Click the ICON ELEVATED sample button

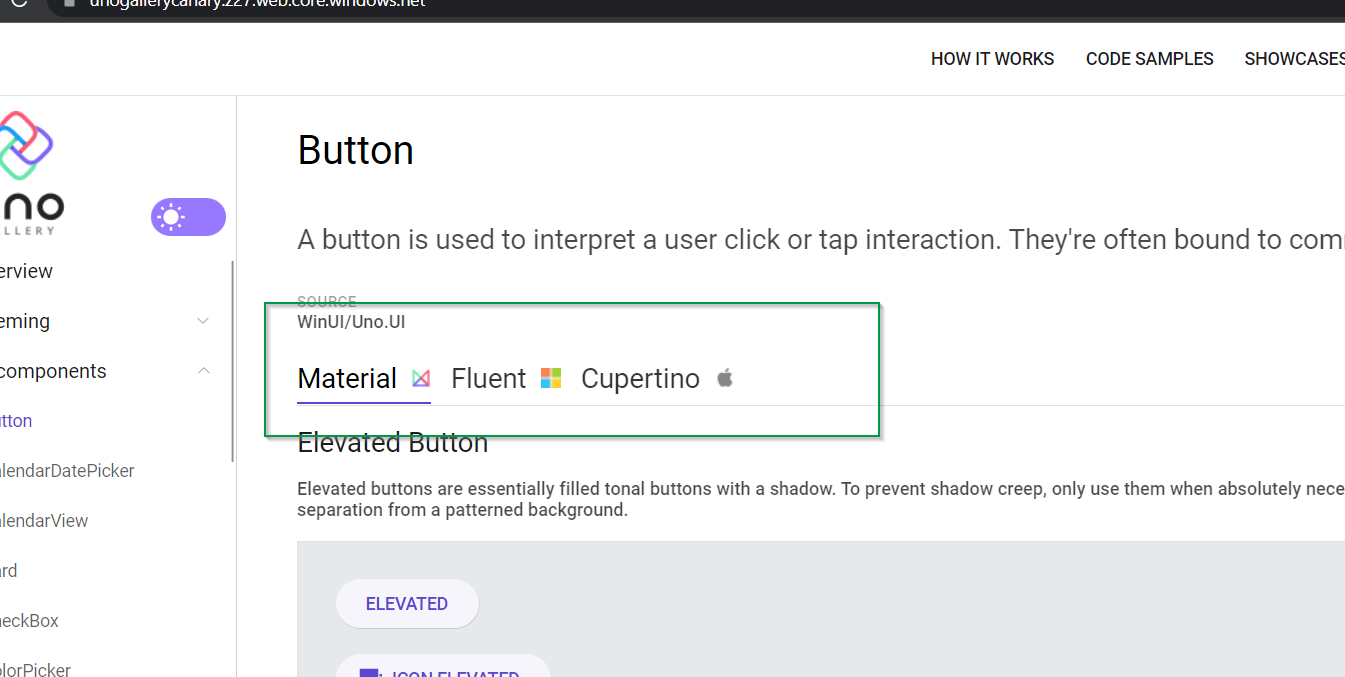[443, 673]
